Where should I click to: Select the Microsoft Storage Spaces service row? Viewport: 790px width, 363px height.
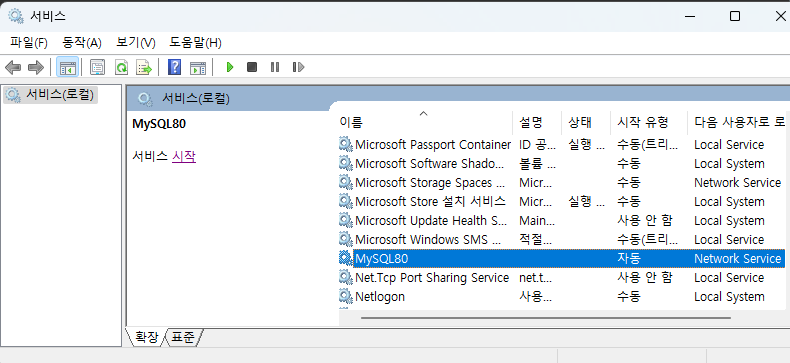coord(562,183)
